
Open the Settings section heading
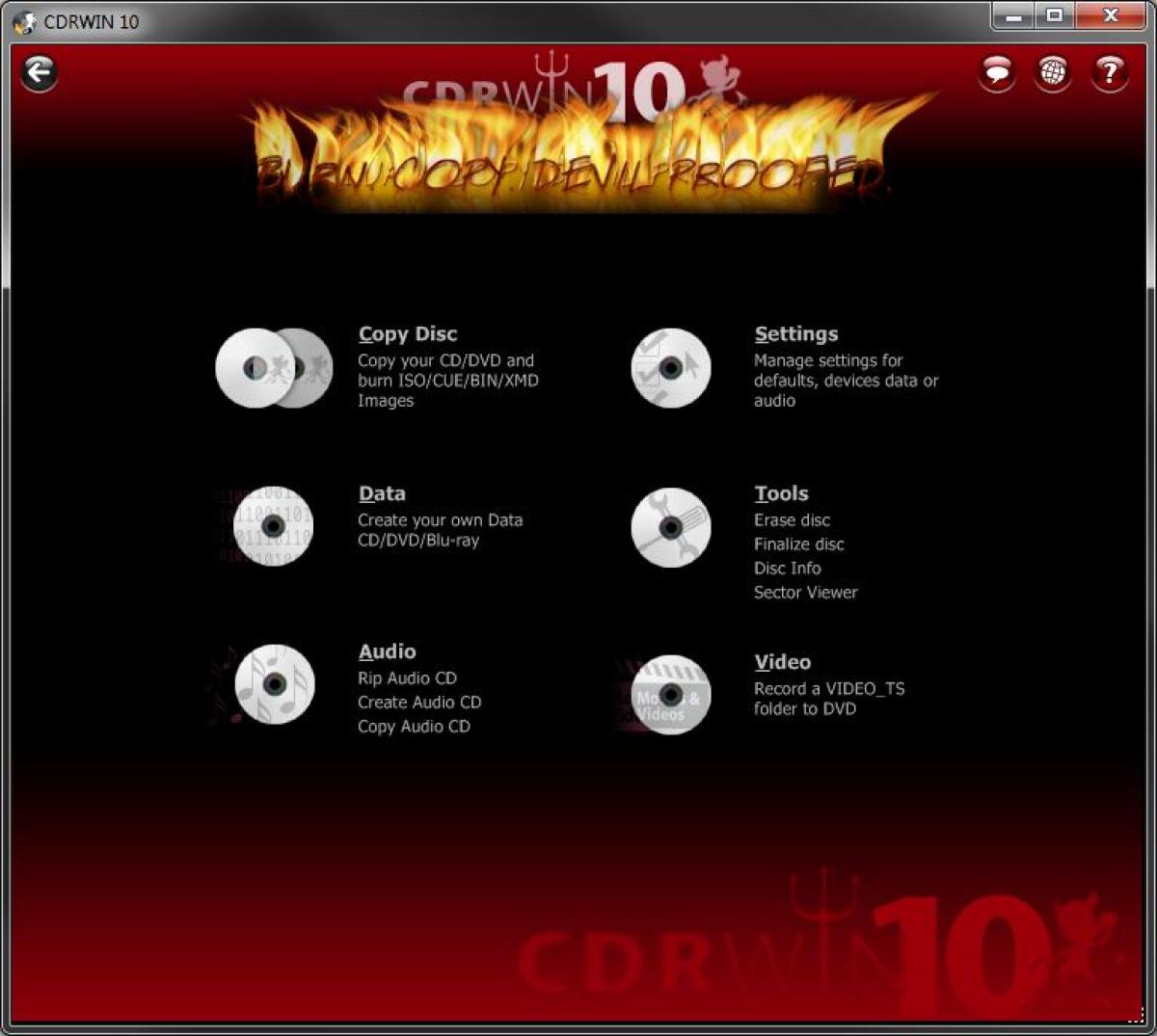click(x=796, y=333)
